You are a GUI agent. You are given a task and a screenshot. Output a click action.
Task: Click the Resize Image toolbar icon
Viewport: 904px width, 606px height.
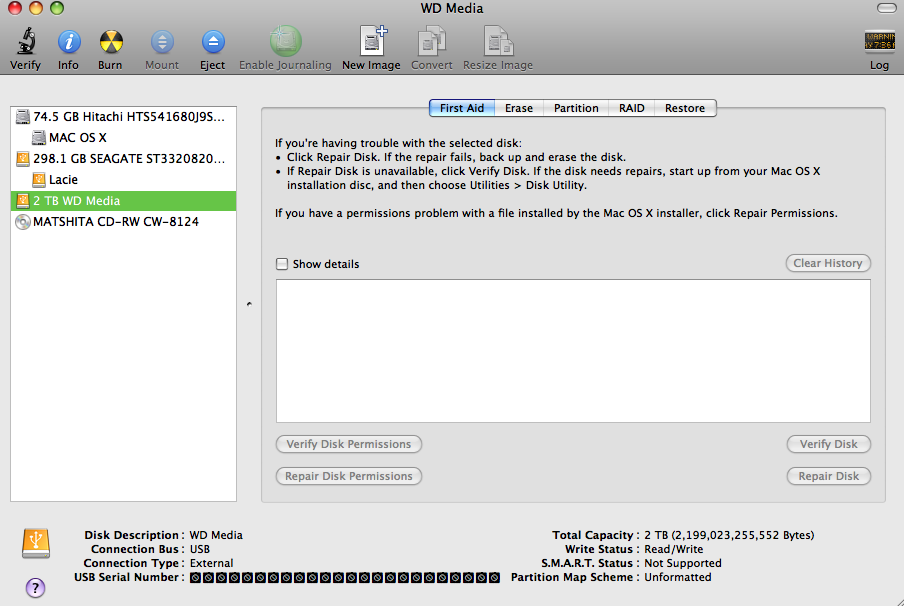point(498,42)
